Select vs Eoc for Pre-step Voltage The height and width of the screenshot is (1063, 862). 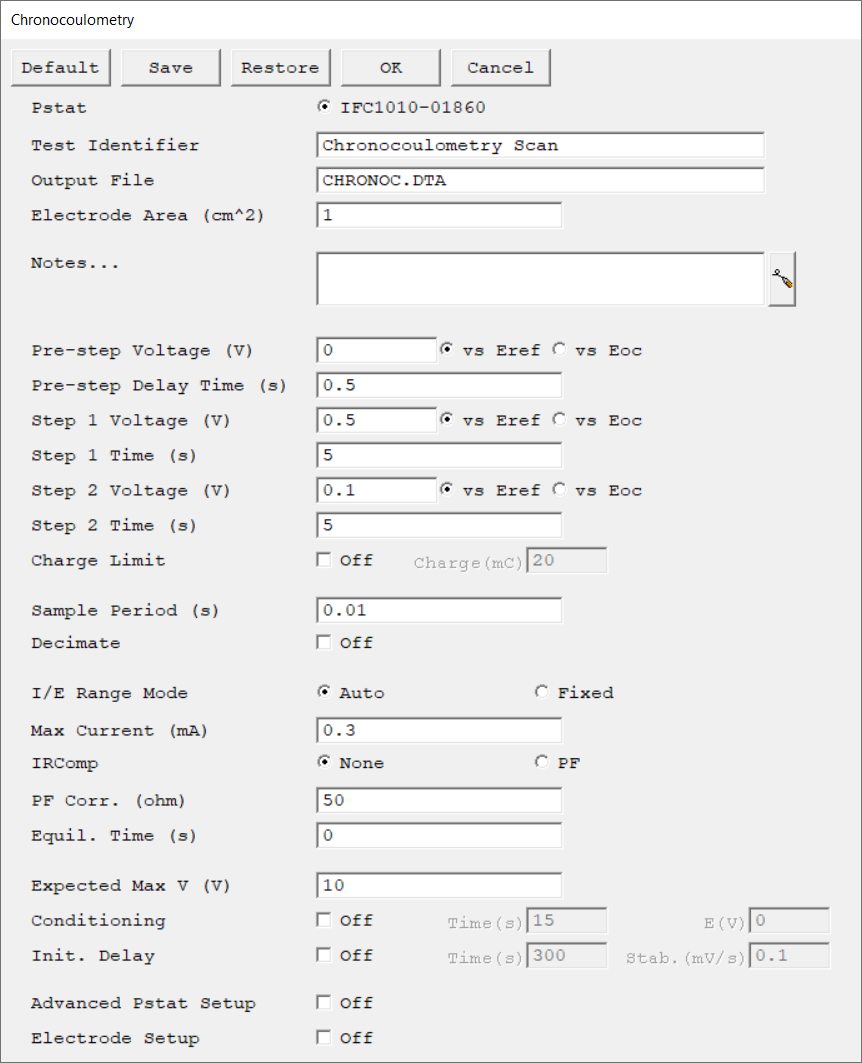[x=559, y=350]
